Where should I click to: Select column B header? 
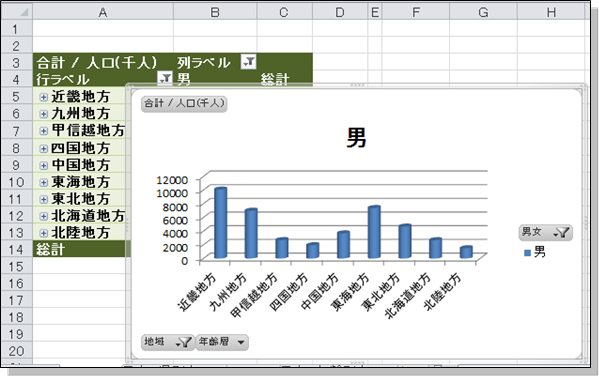[x=215, y=12]
